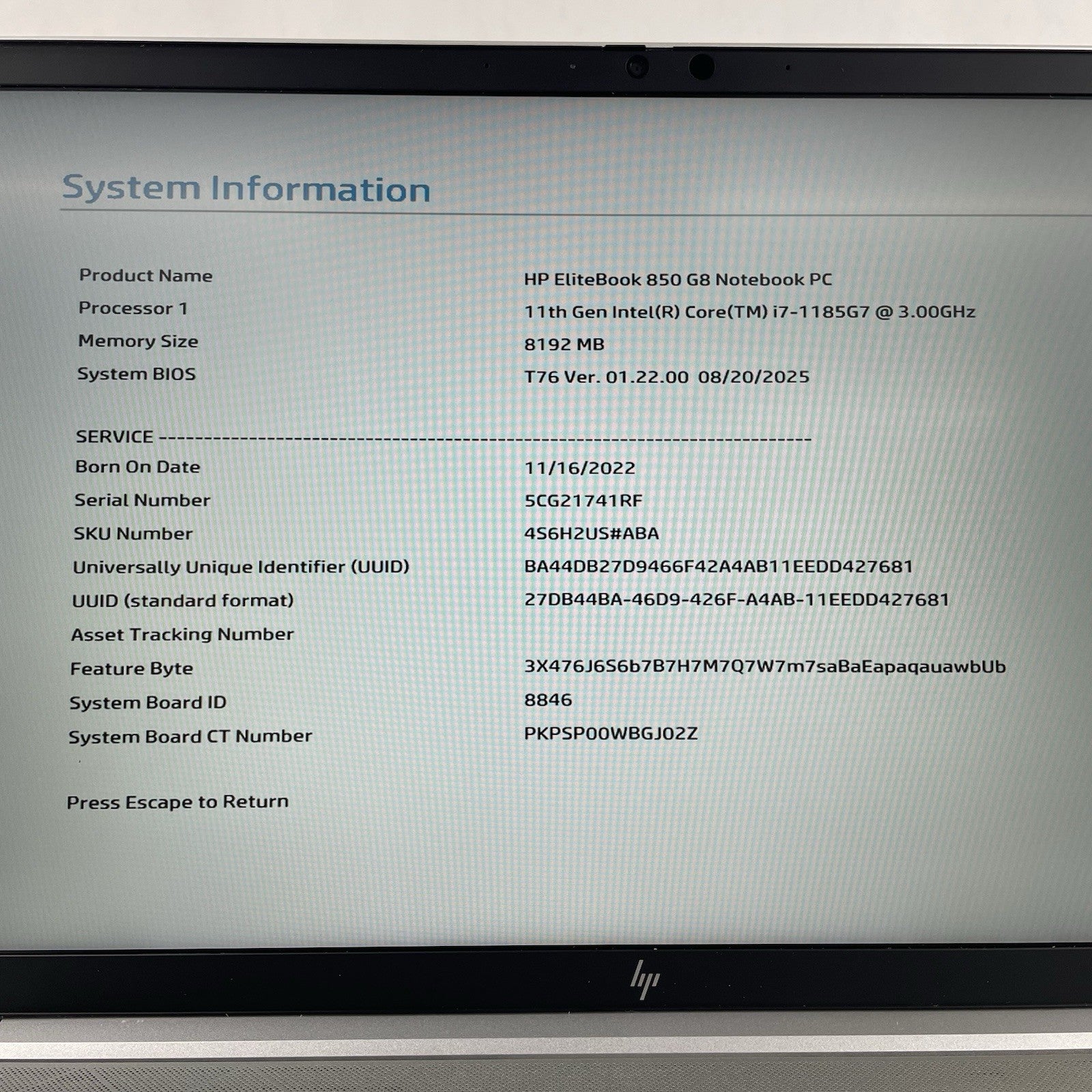Select the Asset Tracking Number label
This screenshot has width=1092, height=1092.
(x=182, y=634)
